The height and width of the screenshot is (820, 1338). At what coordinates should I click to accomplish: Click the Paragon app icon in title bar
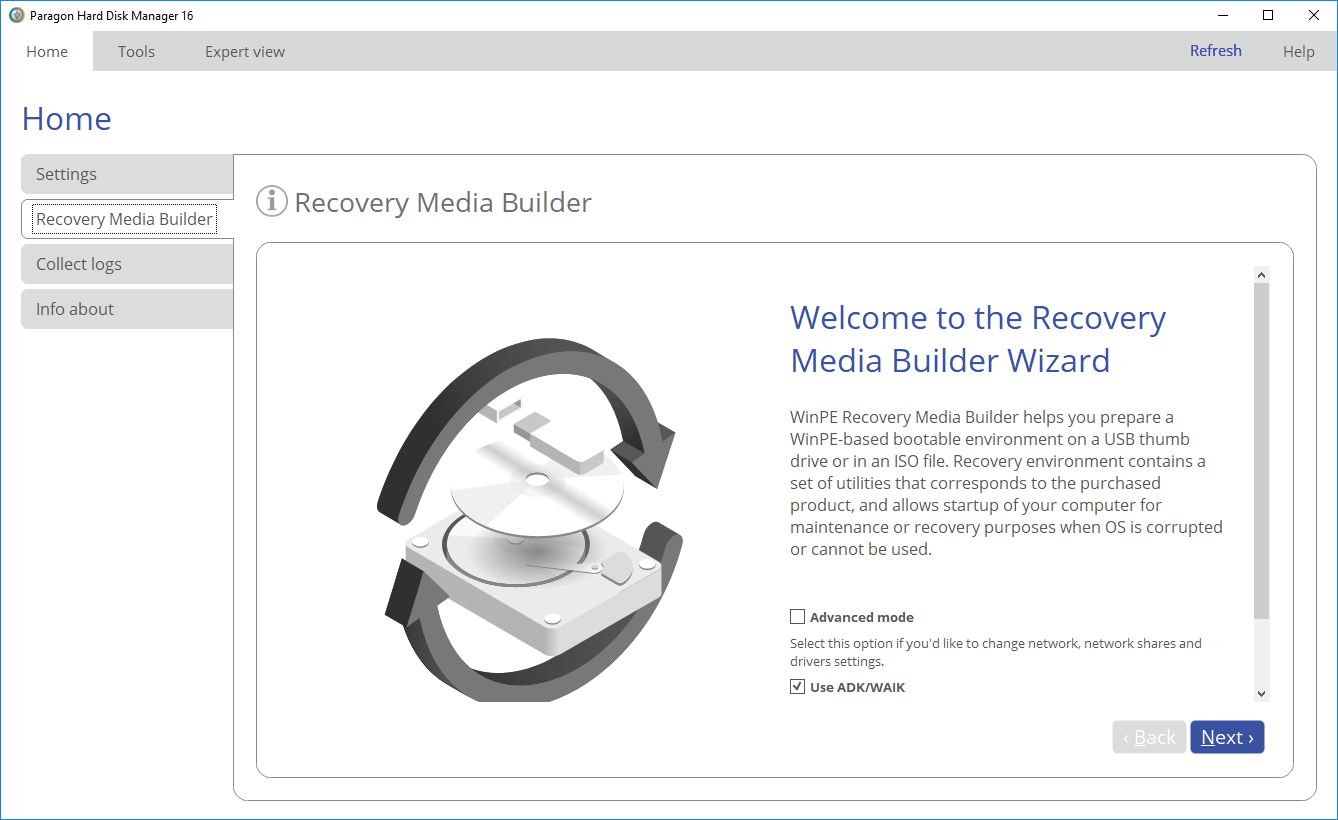coord(16,15)
